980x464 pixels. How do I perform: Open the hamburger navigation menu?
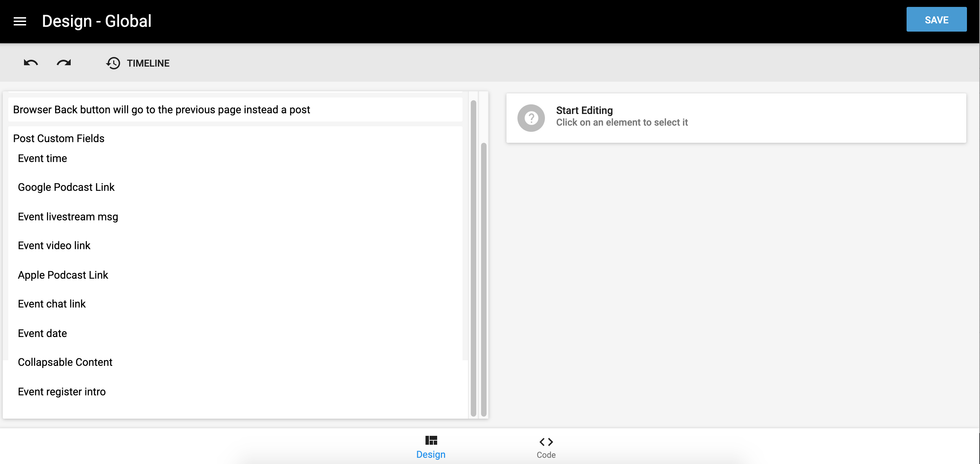(20, 21)
